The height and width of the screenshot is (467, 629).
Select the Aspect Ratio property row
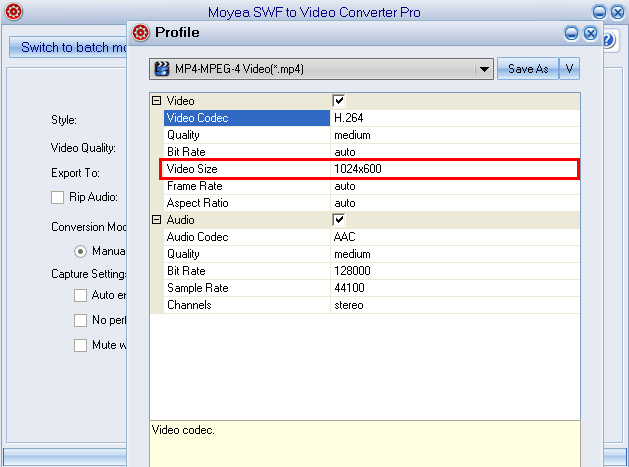point(371,203)
